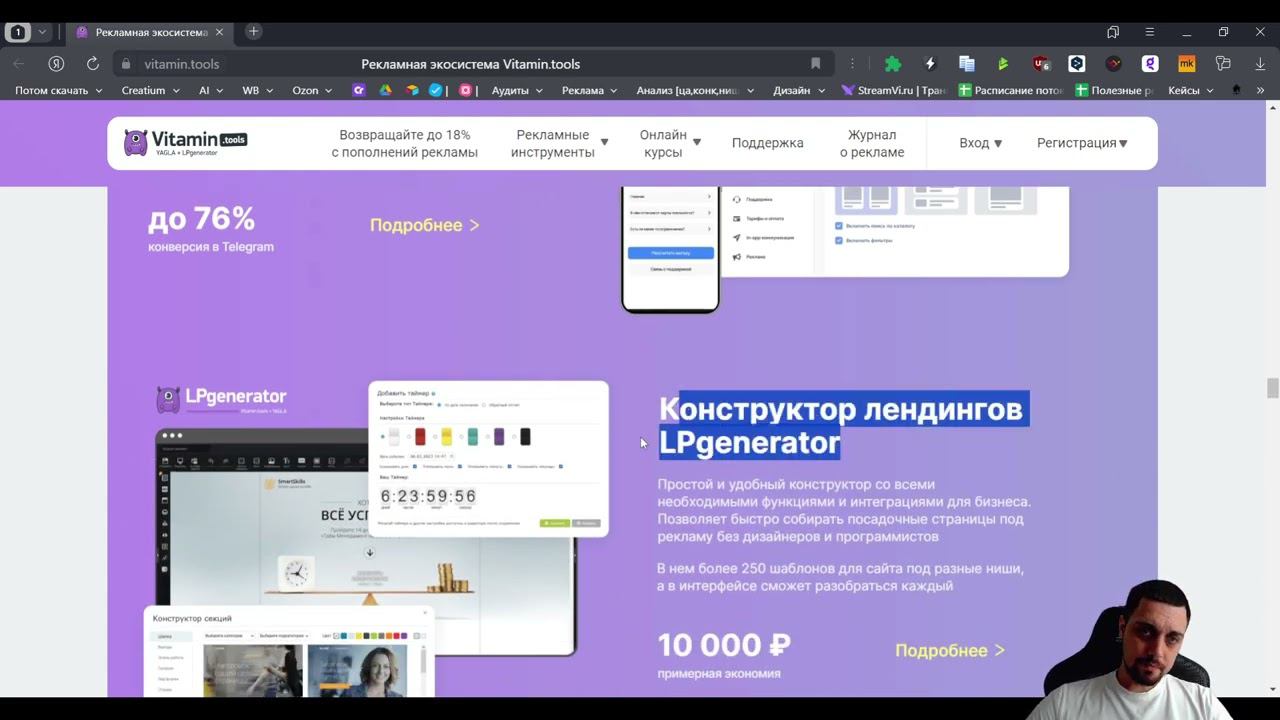
Task: Click the LPgenerator logo
Action: coord(222,399)
